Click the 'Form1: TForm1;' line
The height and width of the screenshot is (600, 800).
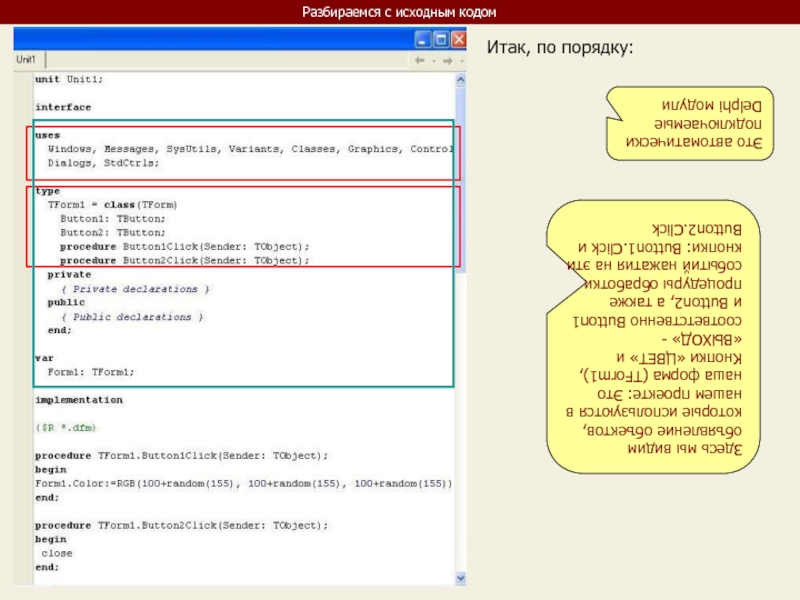(x=91, y=372)
